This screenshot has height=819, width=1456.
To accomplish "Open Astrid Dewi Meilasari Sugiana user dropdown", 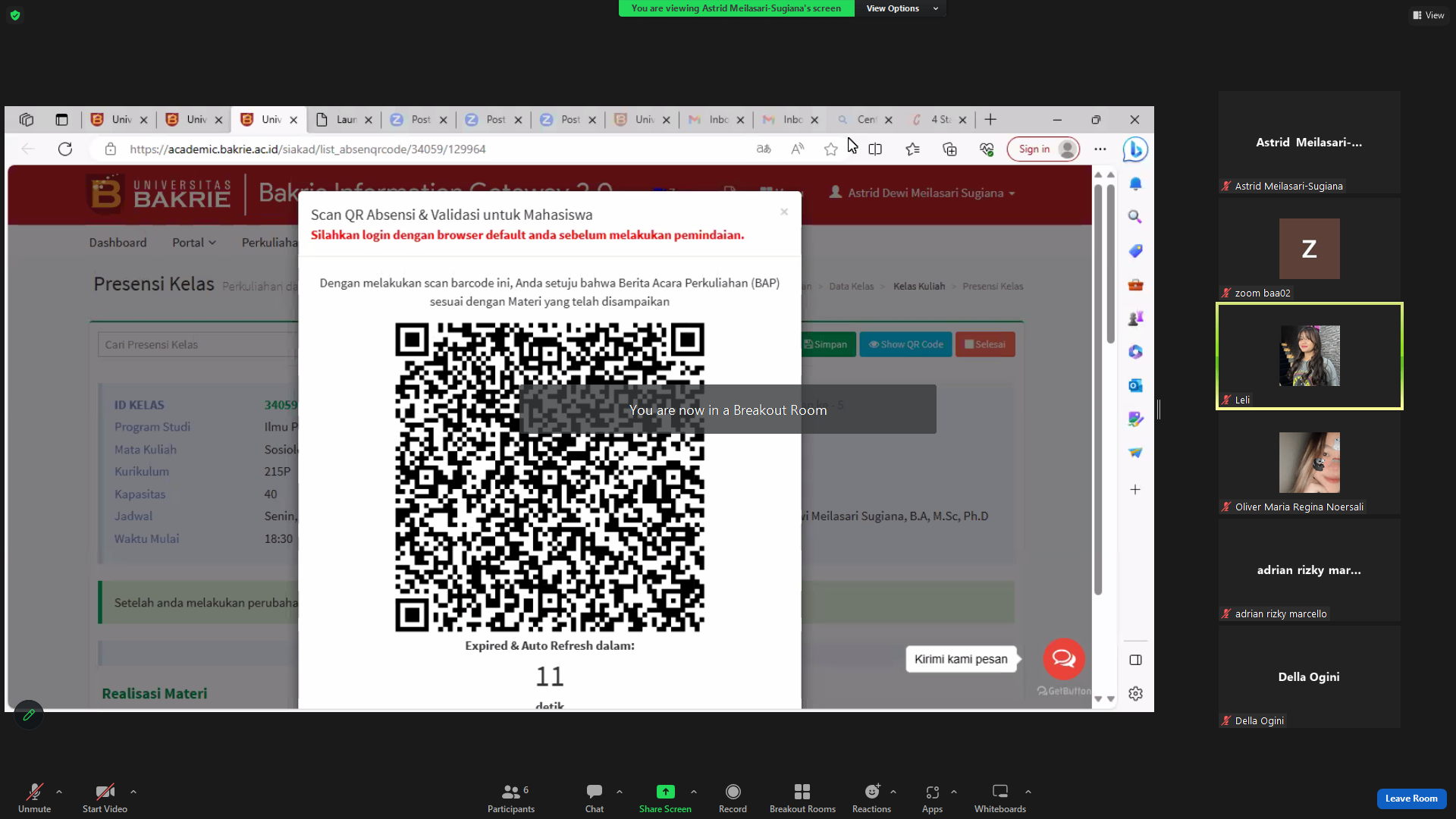I will [922, 193].
